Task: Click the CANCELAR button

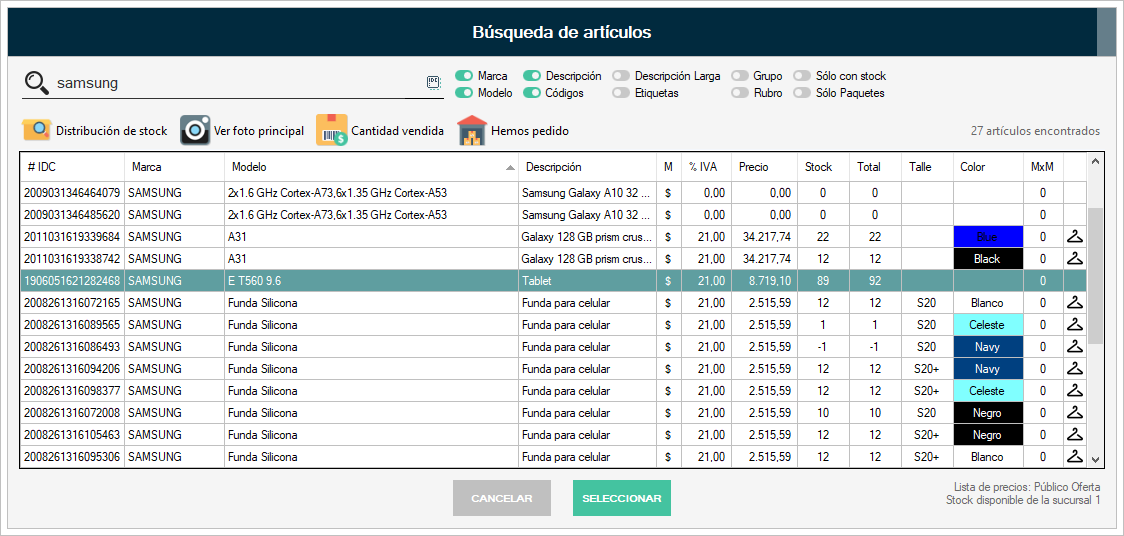Action: 502,498
